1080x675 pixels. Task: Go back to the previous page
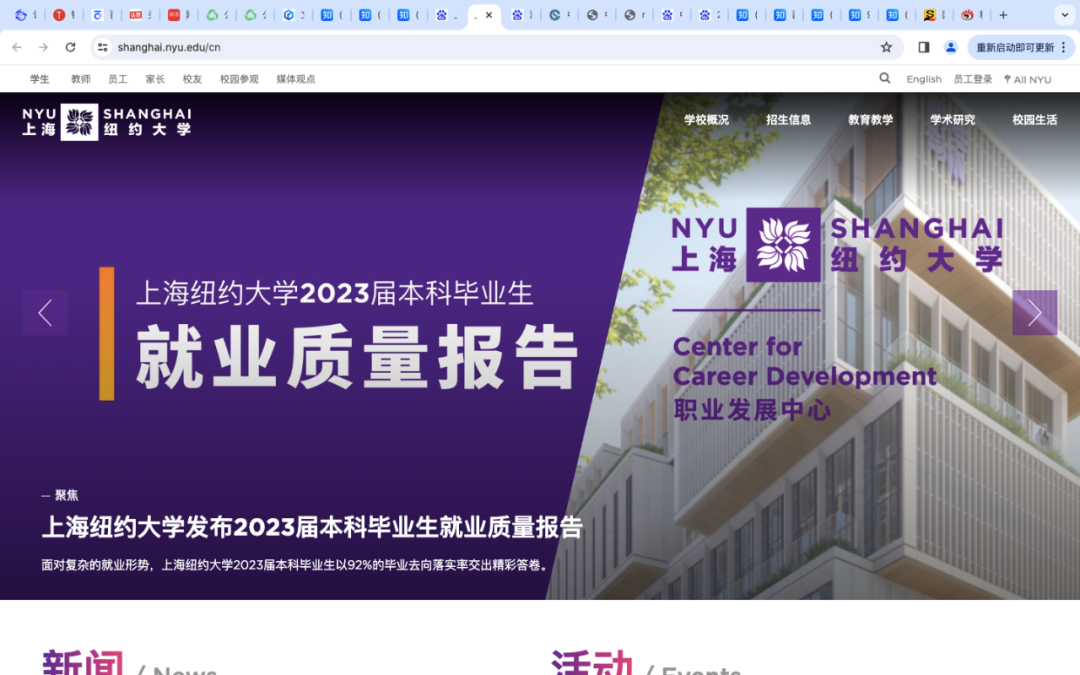point(17,47)
